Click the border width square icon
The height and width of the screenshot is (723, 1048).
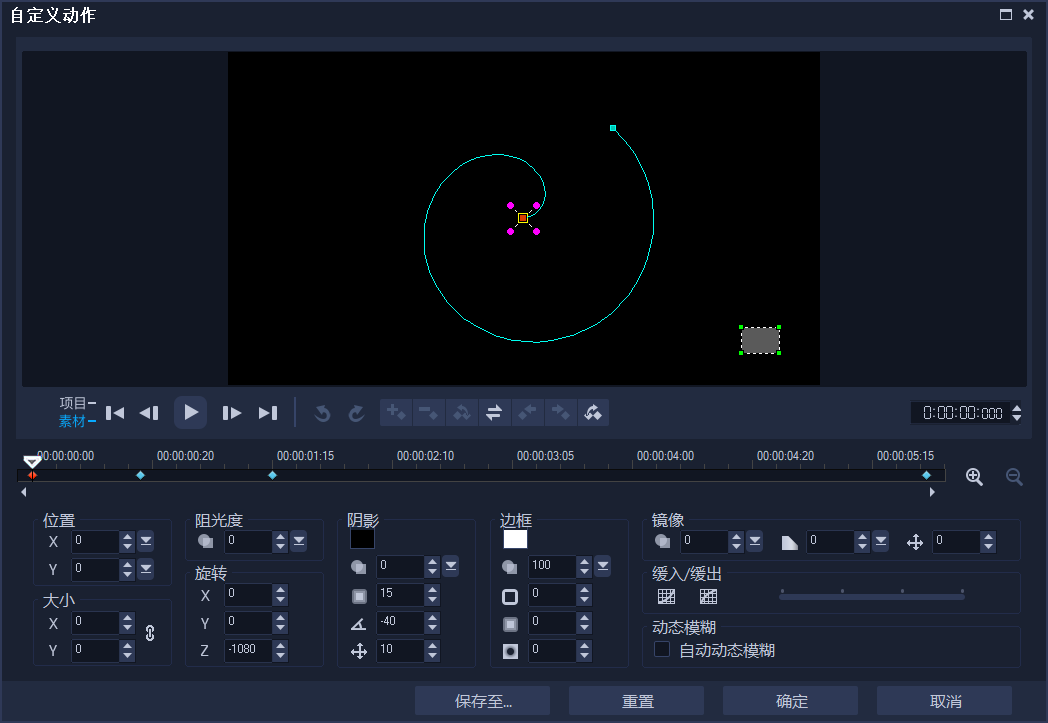pyautogui.click(x=510, y=596)
